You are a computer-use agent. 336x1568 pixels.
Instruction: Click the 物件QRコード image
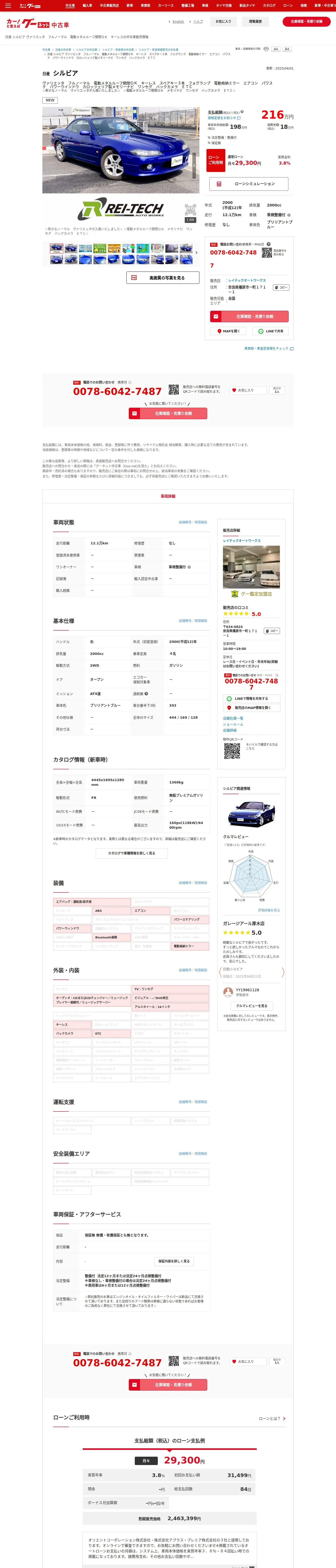point(232,751)
